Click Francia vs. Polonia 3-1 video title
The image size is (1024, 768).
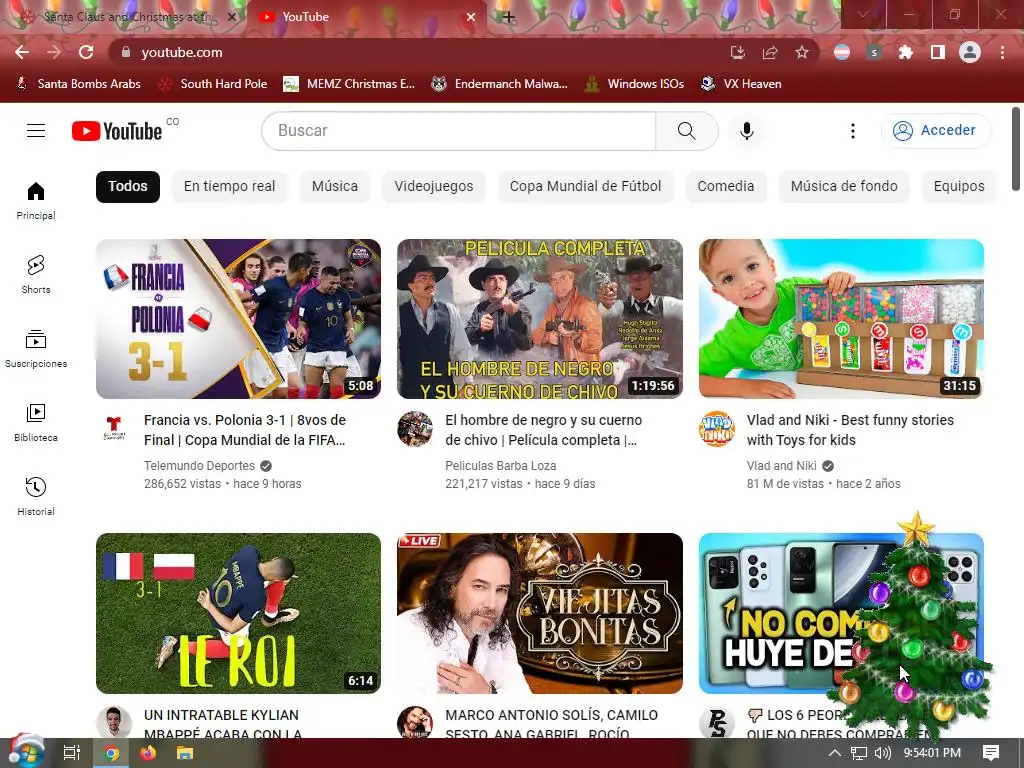245,430
